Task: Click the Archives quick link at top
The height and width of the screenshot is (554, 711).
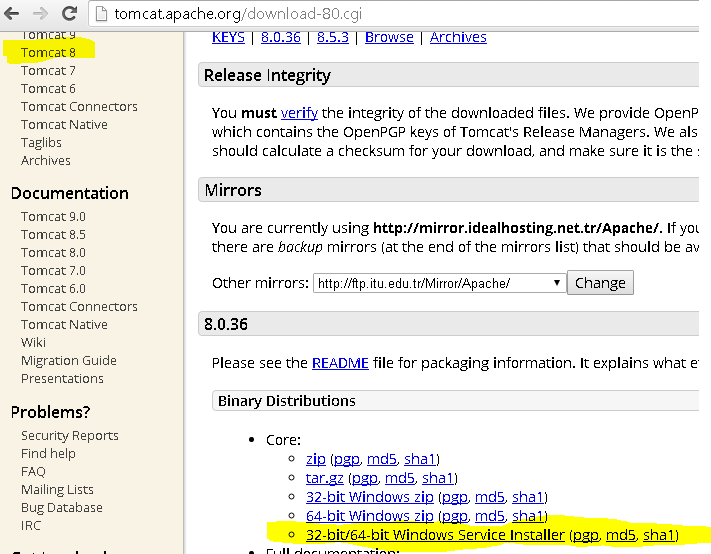Action: (458, 37)
